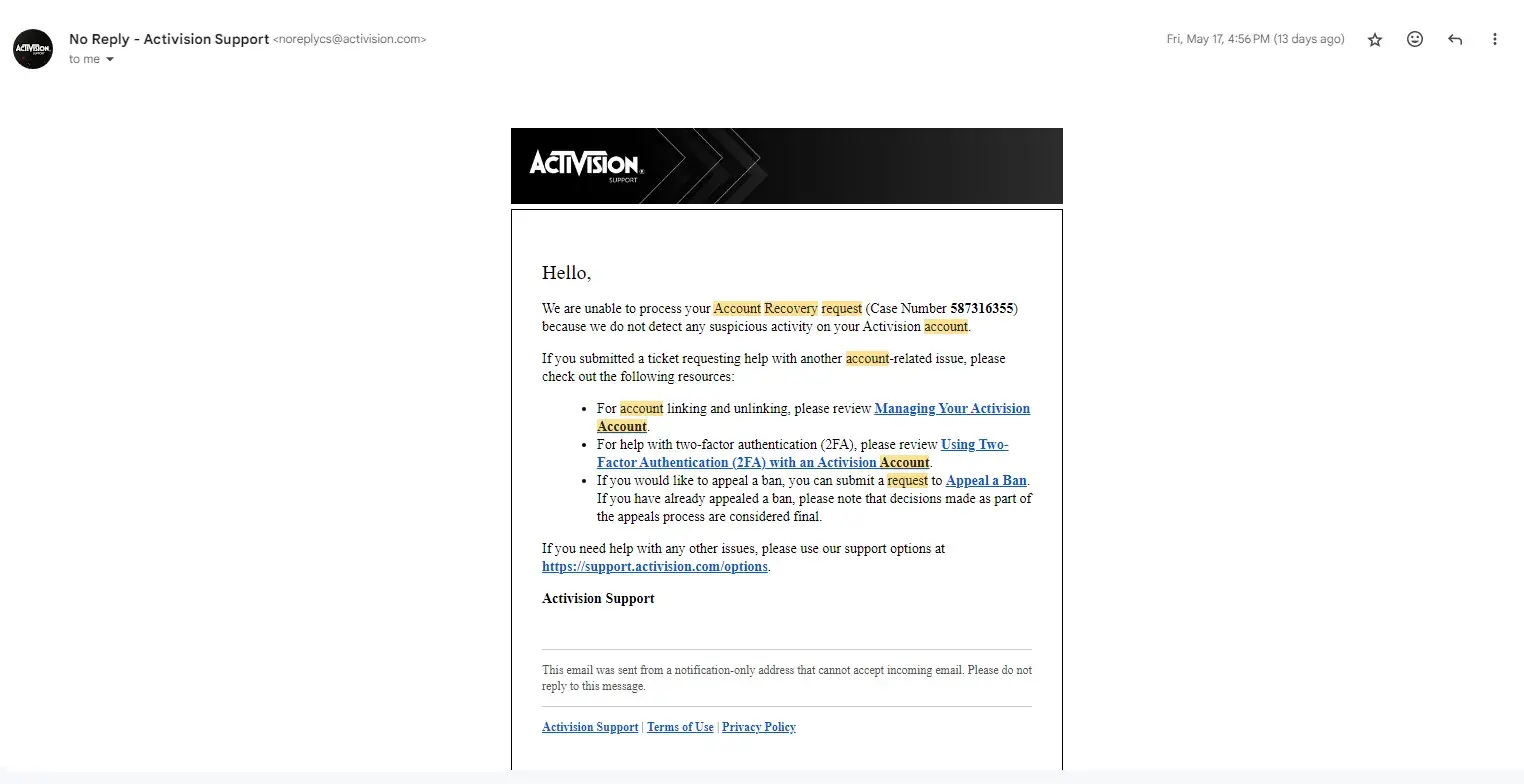Screen dimensions: 1524x784
Task: Click the sender address noreplycs@activision.com
Action: [350, 39]
